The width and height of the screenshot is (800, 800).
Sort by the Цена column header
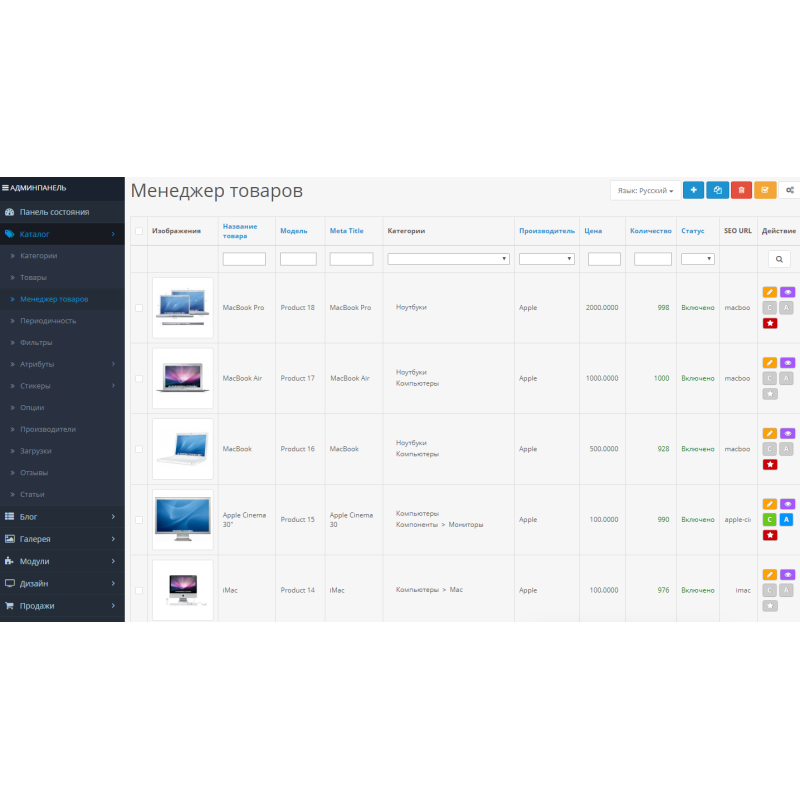593,231
